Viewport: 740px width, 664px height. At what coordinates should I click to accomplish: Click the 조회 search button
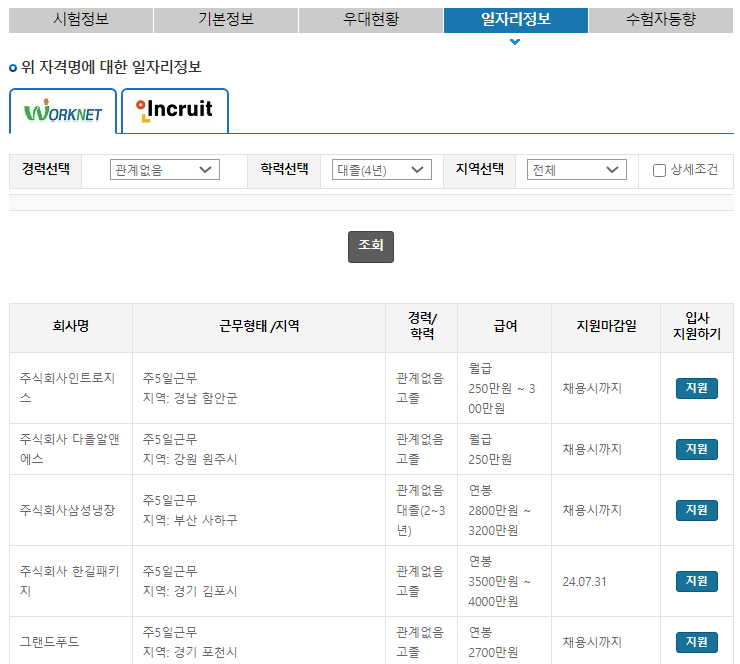pos(370,246)
